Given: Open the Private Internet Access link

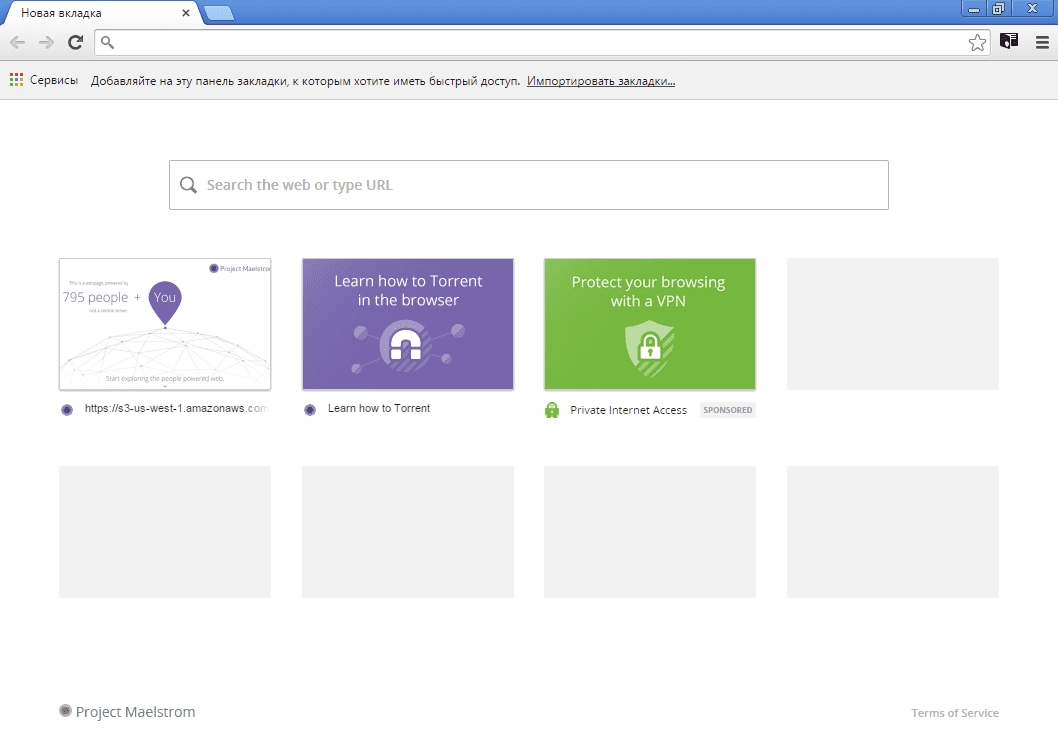Looking at the screenshot, I should tap(628, 409).
